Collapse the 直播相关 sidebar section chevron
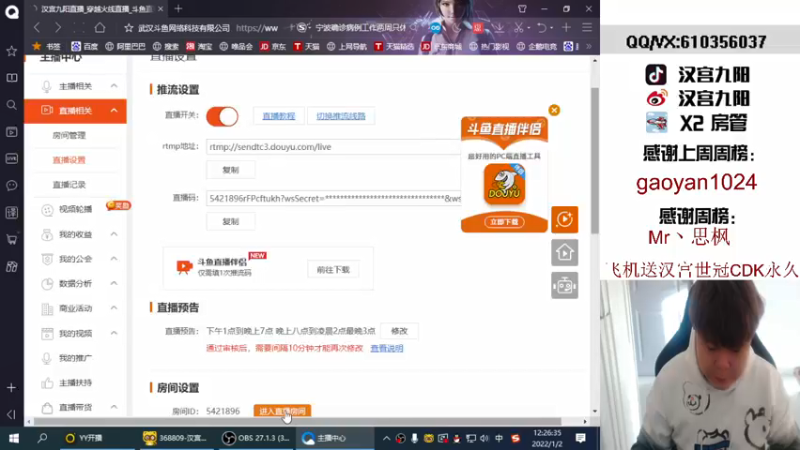This screenshot has width=800, height=450. [x=114, y=111]
